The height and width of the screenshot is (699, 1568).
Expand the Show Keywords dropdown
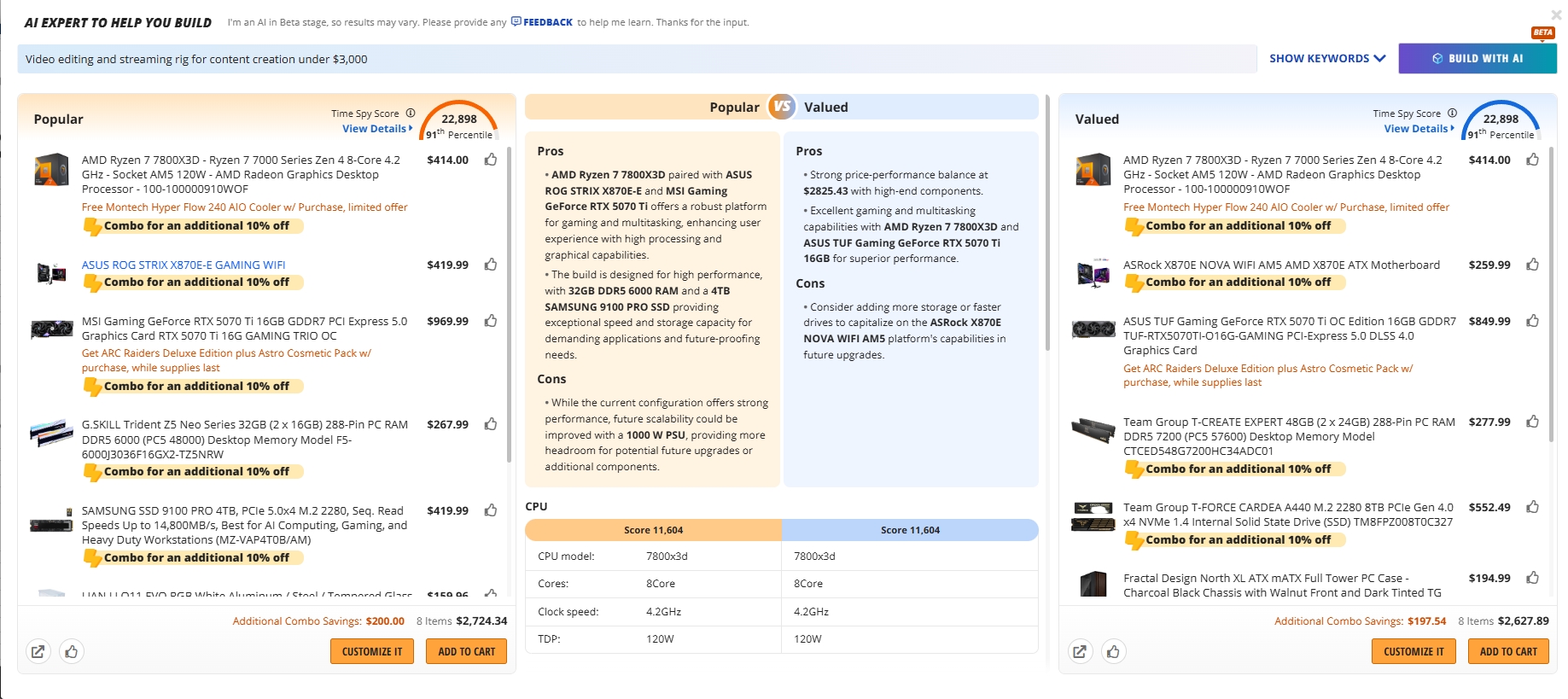pyautogui.click(x=1326, y=59)
